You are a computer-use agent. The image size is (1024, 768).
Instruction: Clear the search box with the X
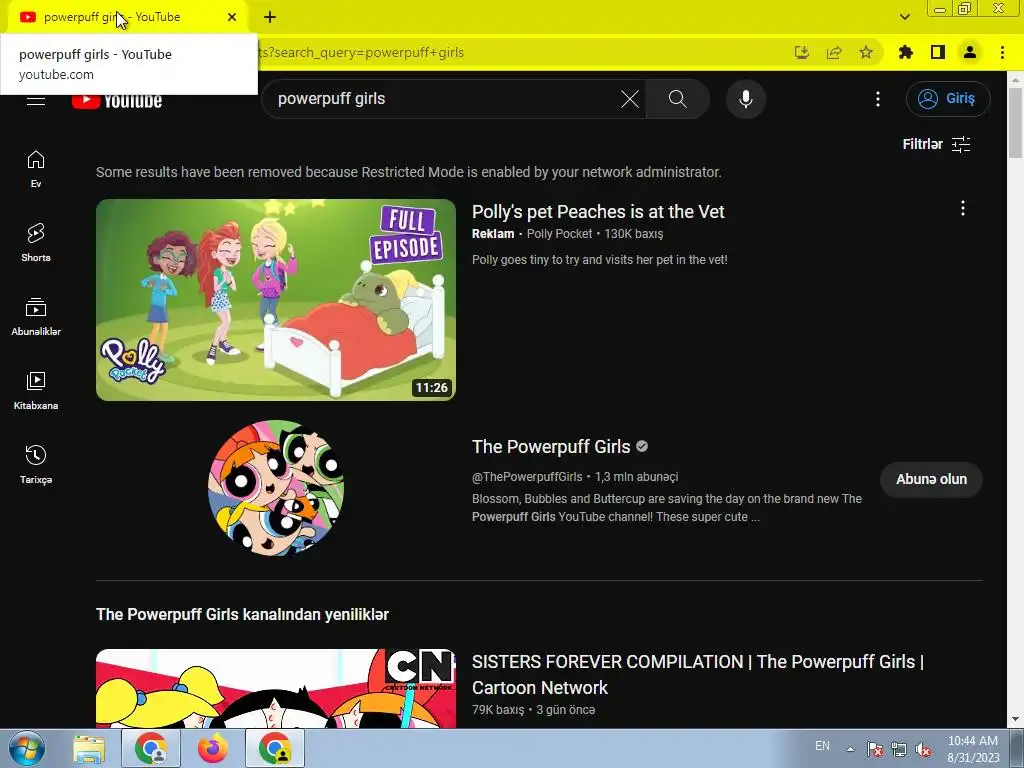630,99
